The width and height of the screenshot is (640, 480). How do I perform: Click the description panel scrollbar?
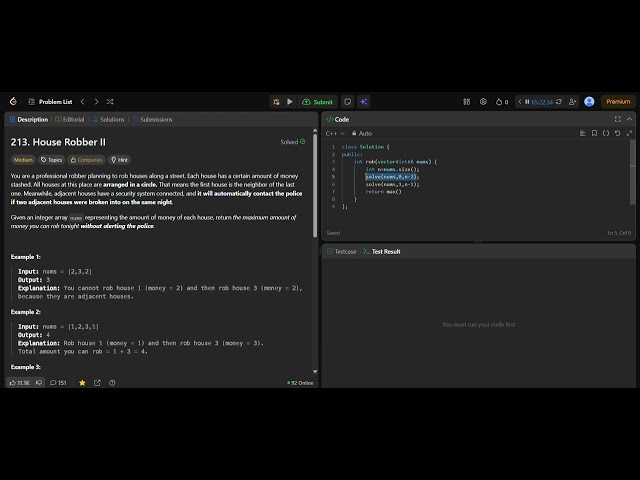coord(315,186)
